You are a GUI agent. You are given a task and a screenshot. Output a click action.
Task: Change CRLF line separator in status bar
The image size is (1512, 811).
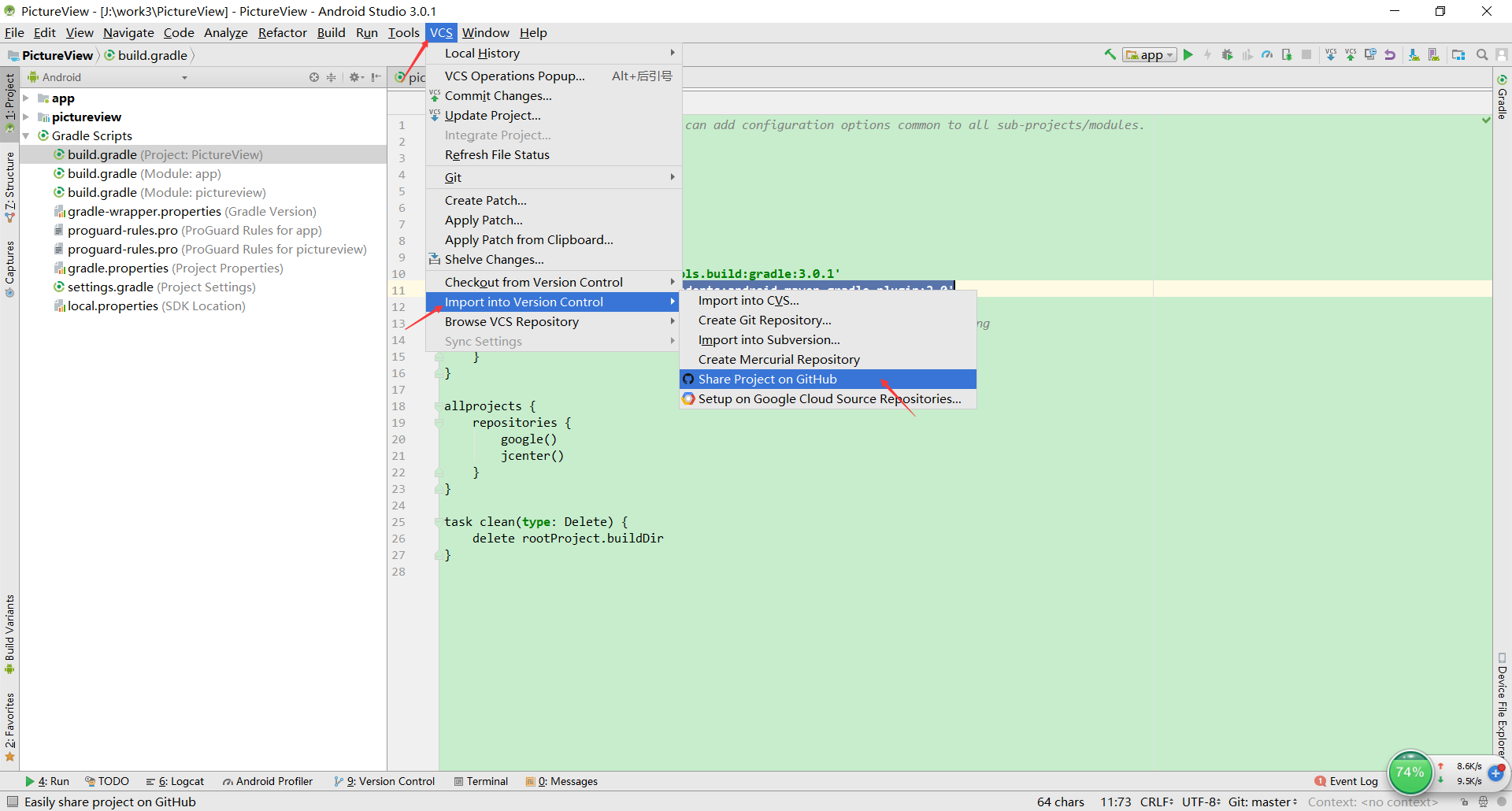[1157, 802]
